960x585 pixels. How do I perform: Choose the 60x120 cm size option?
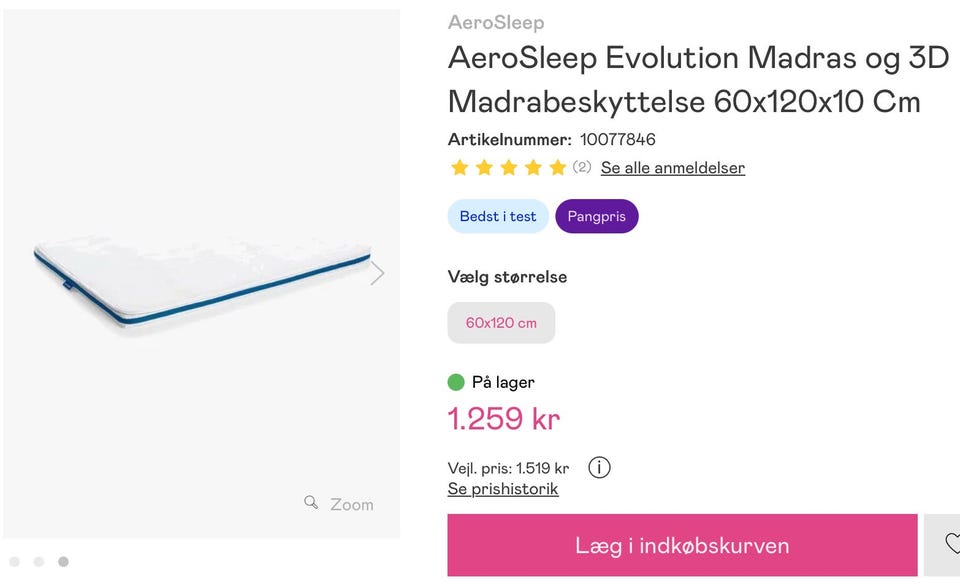(501, 323)
